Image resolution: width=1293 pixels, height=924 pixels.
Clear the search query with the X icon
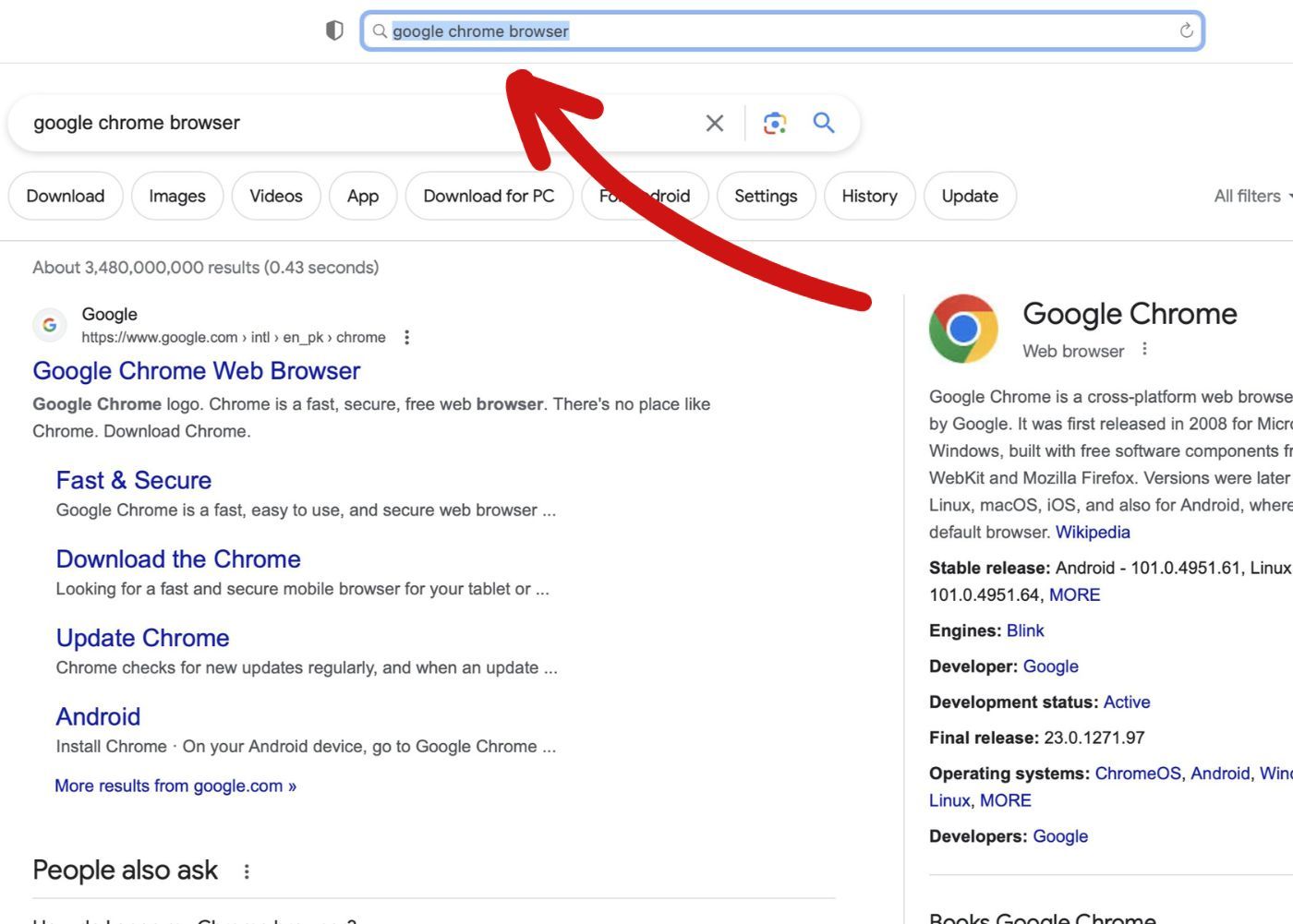pyautogui.click(x=713, y=122)
